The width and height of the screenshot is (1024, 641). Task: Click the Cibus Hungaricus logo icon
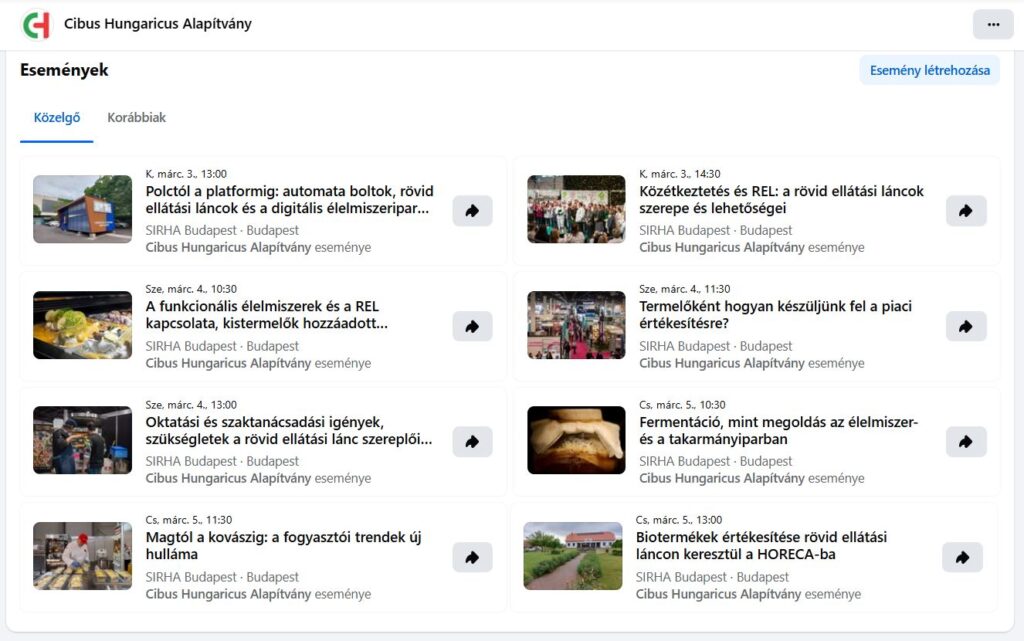pos(37,25)
